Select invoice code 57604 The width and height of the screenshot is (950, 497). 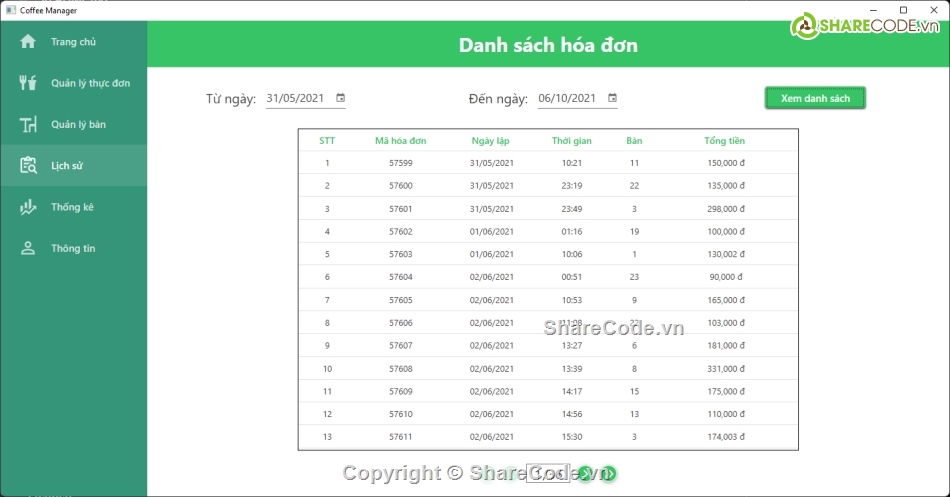[x=400, y=277]
